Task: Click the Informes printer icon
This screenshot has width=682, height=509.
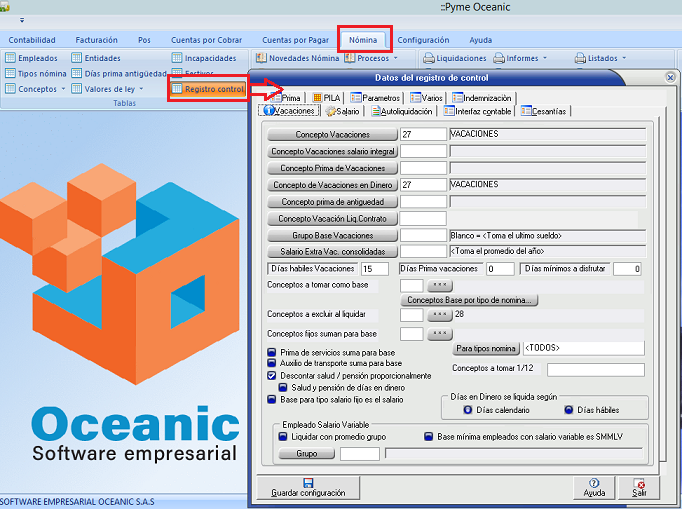Action: tap(499, 58)
